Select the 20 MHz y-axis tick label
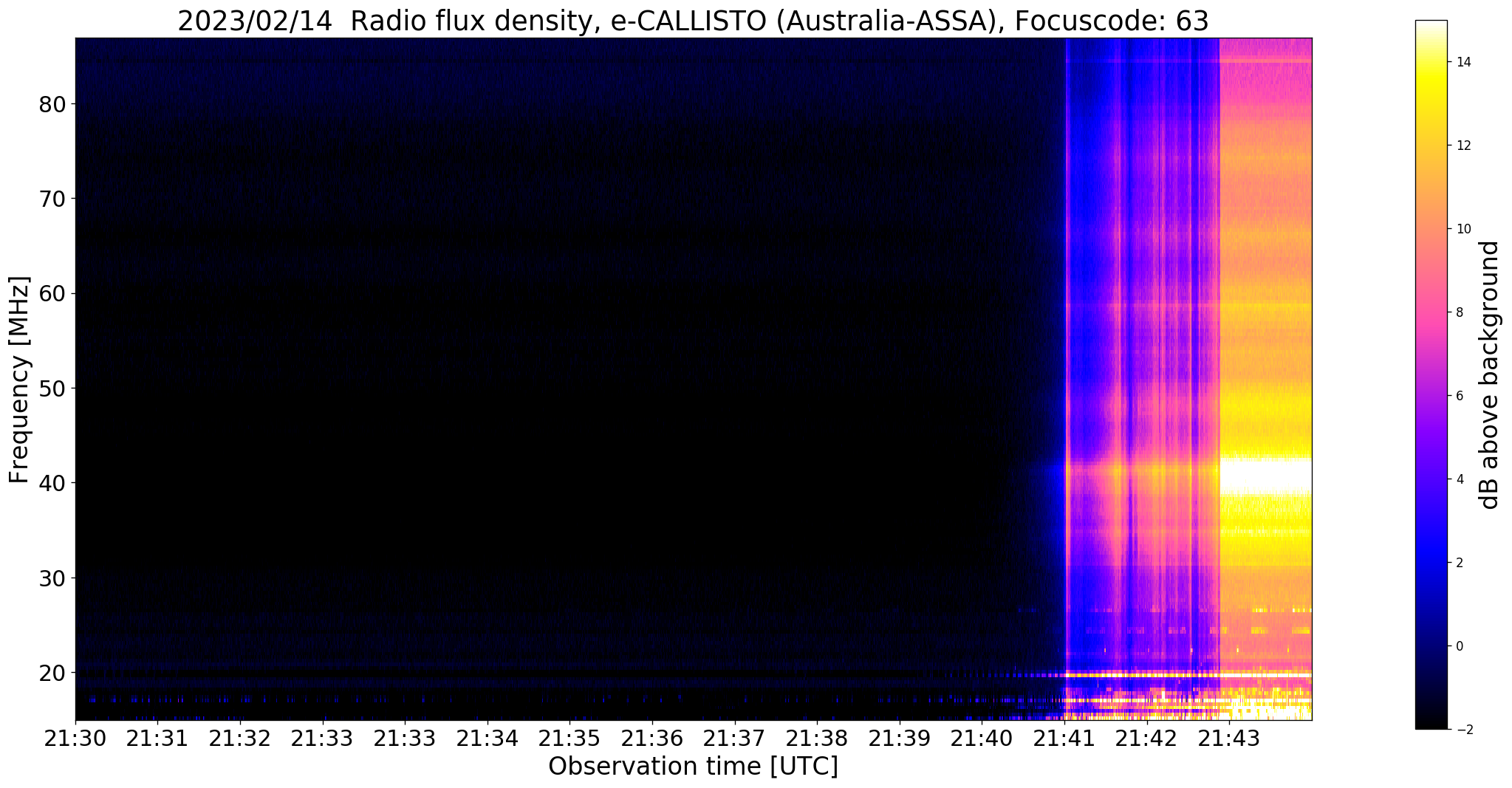The height and width of the screenshot is (788, 1512). coord(52,672)
